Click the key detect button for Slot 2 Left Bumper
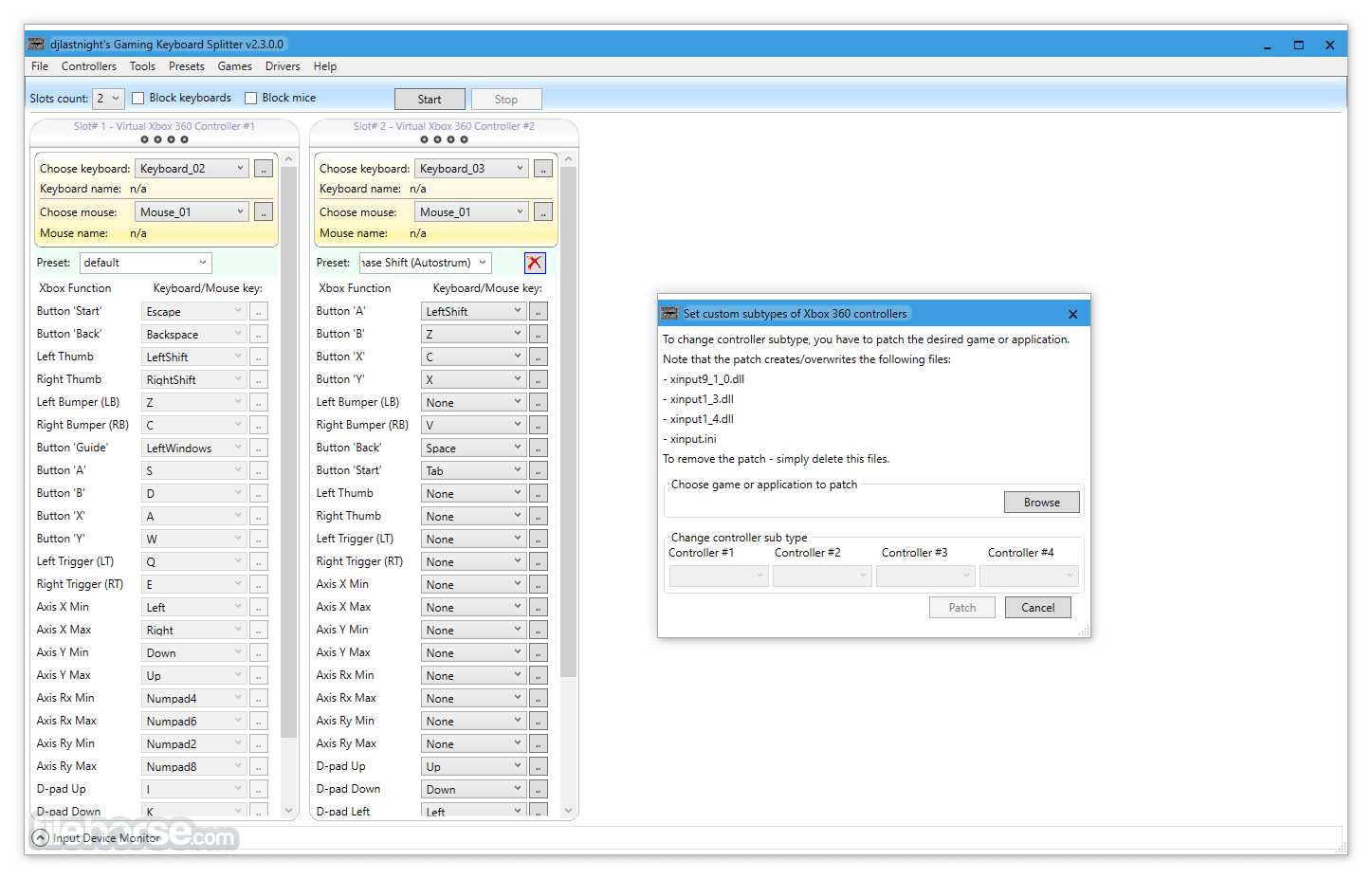Image resolution: width=1372 pixels, height=879 pixels. click(x=539, y=402)
